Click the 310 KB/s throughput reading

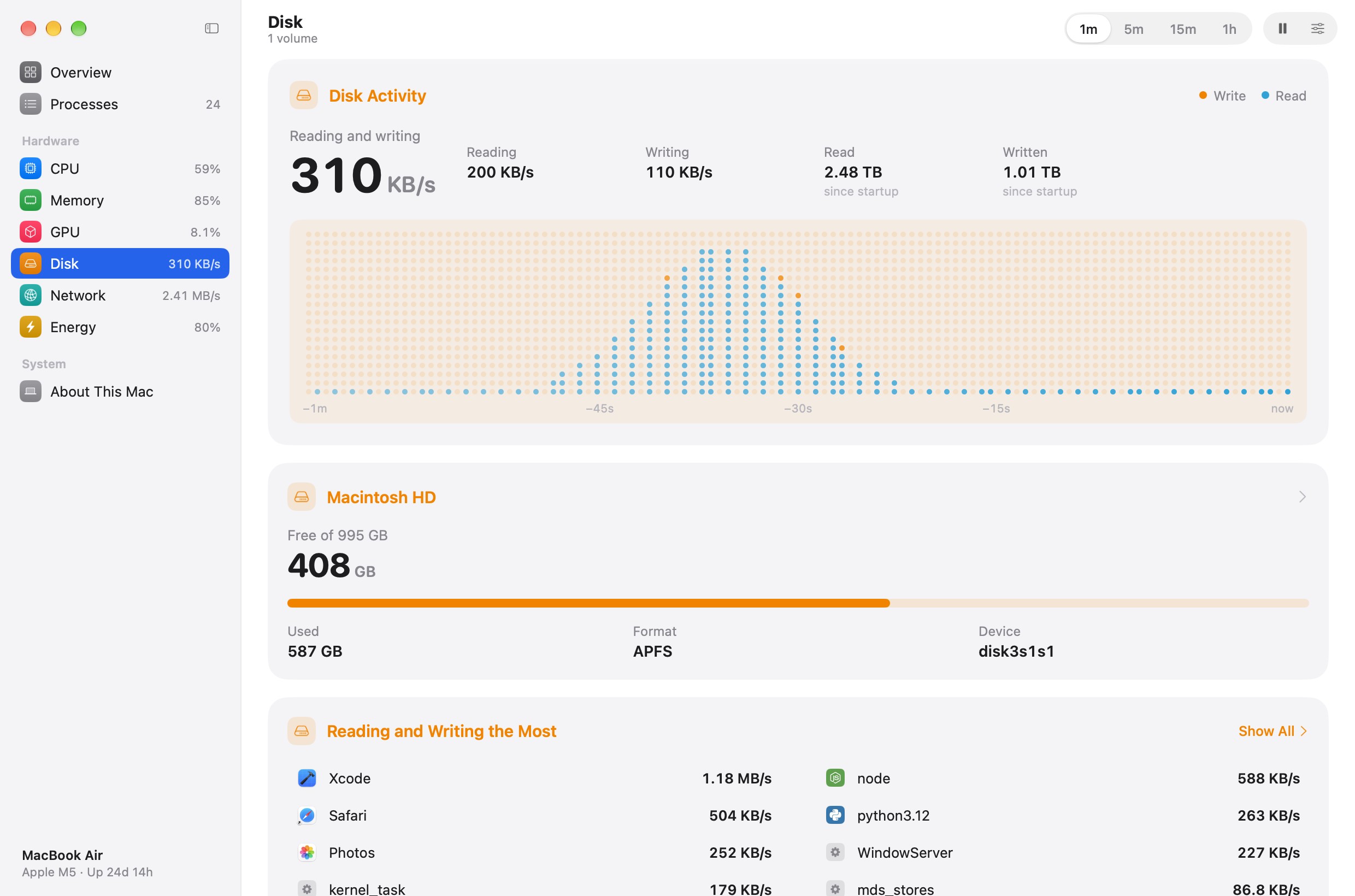(363, 175)
